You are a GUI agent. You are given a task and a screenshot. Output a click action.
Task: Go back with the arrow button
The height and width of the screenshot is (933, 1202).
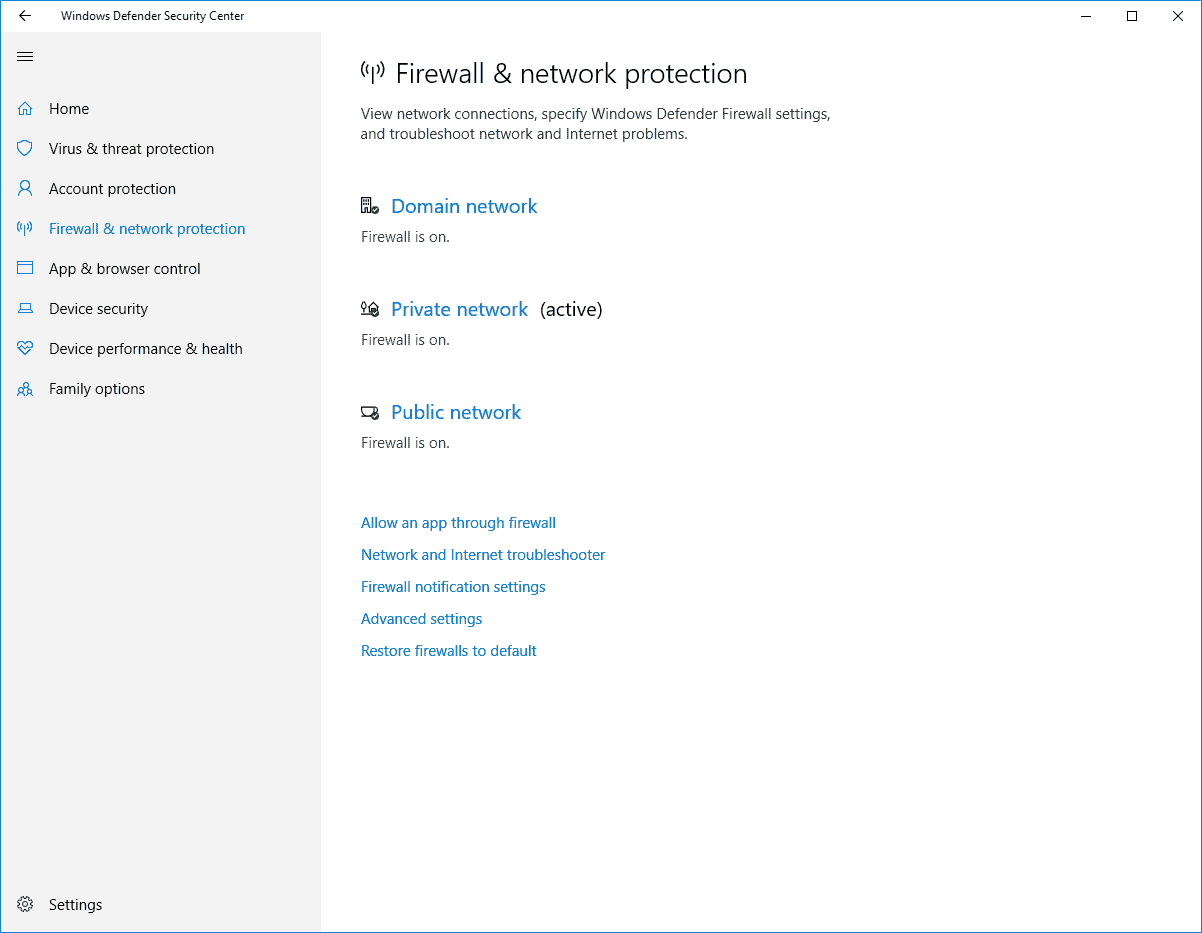click(x=25, y=16)
